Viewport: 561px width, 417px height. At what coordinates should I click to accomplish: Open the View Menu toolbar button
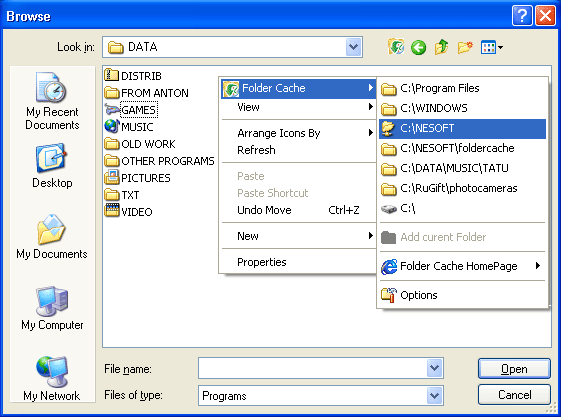coord(492,47)
